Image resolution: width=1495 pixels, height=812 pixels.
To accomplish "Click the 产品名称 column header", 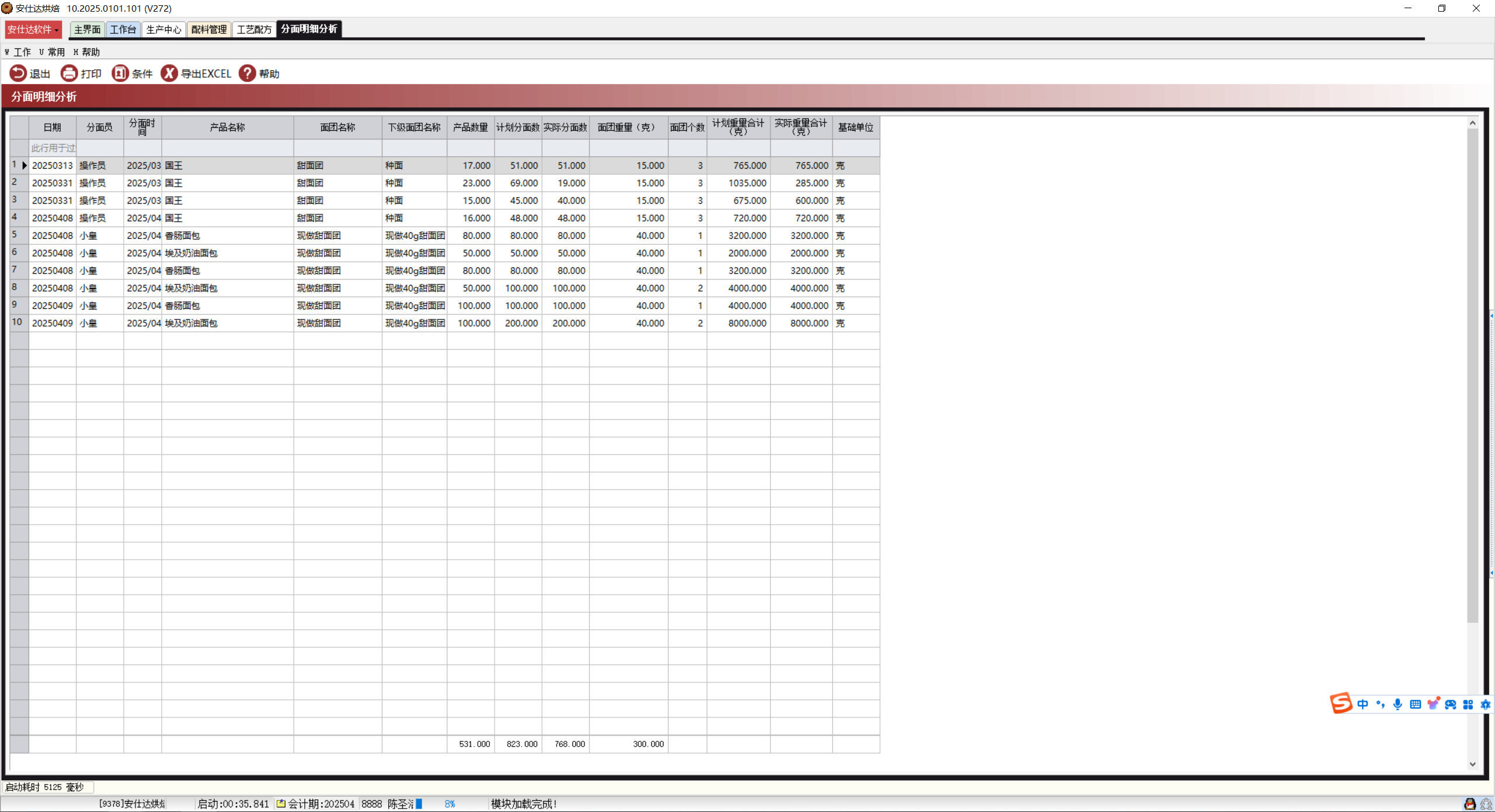I will (x=227, y=127).
